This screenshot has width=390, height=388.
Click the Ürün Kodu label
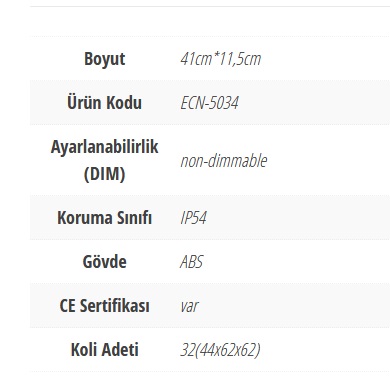(104, 103)
